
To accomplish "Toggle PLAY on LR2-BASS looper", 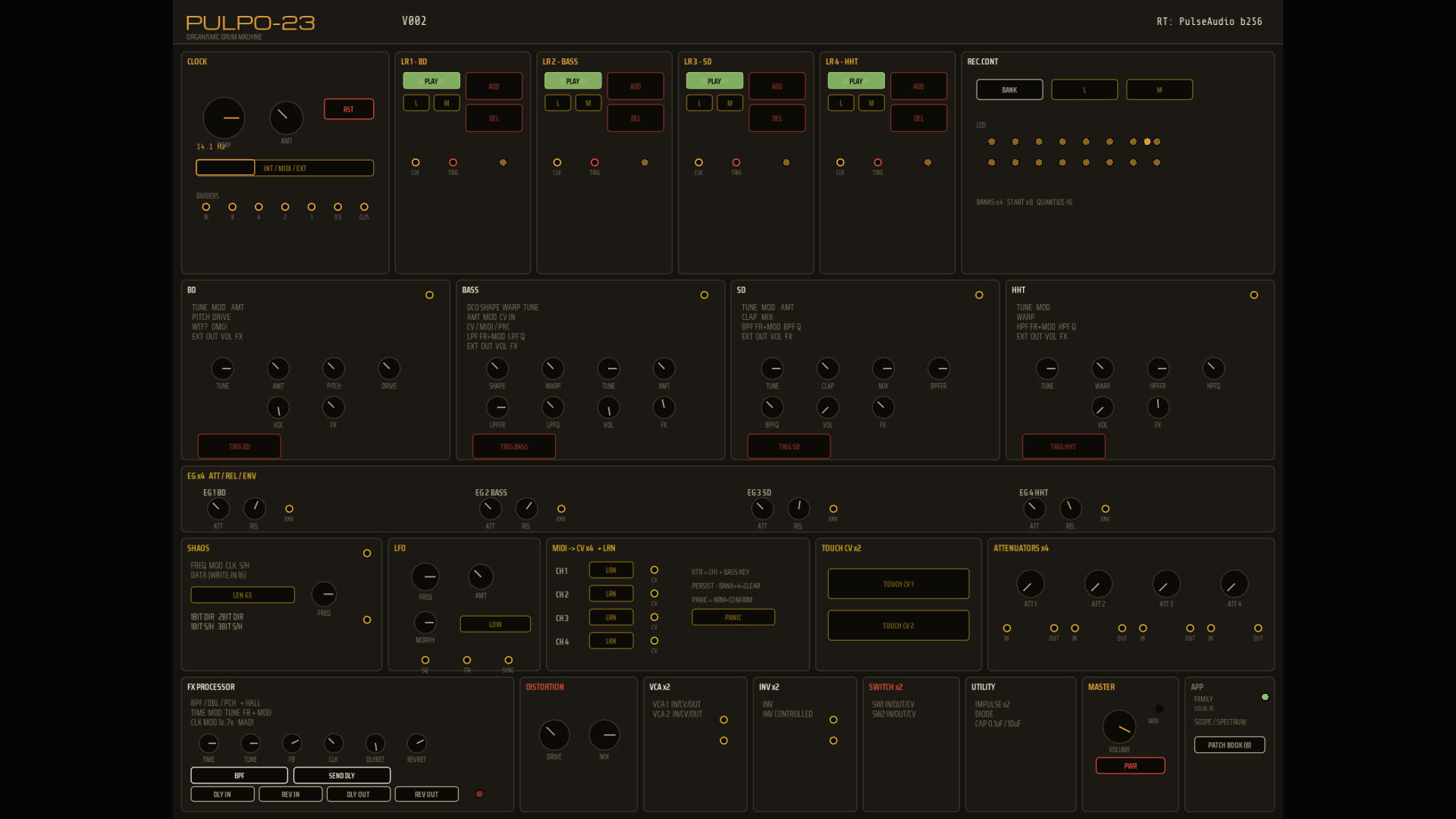I will click(573, 81).
